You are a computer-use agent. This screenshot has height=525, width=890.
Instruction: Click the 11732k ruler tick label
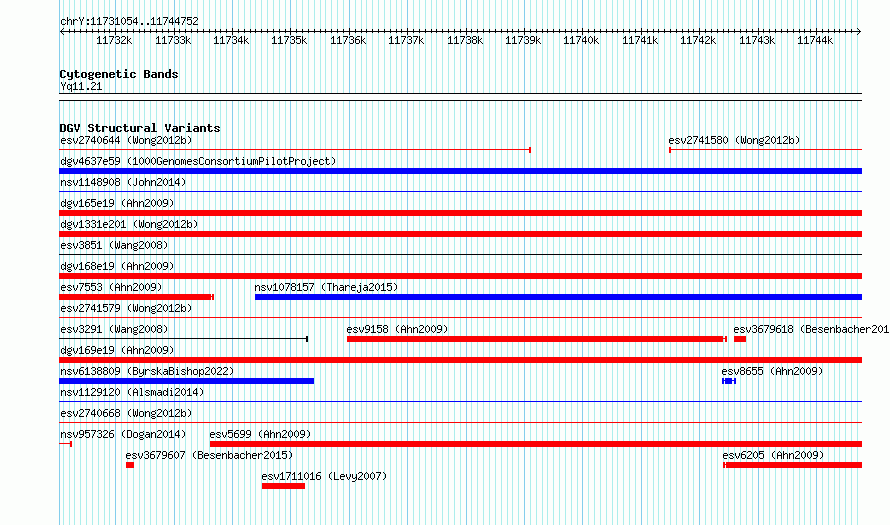[x=114, y=40]
